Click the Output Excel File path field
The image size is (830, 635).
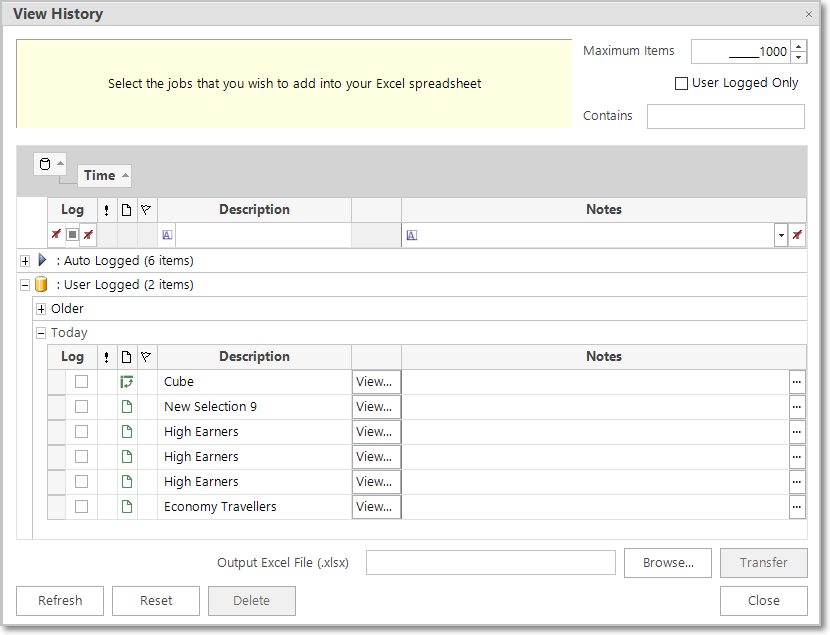pyautogui.click(x=491, y=563)
